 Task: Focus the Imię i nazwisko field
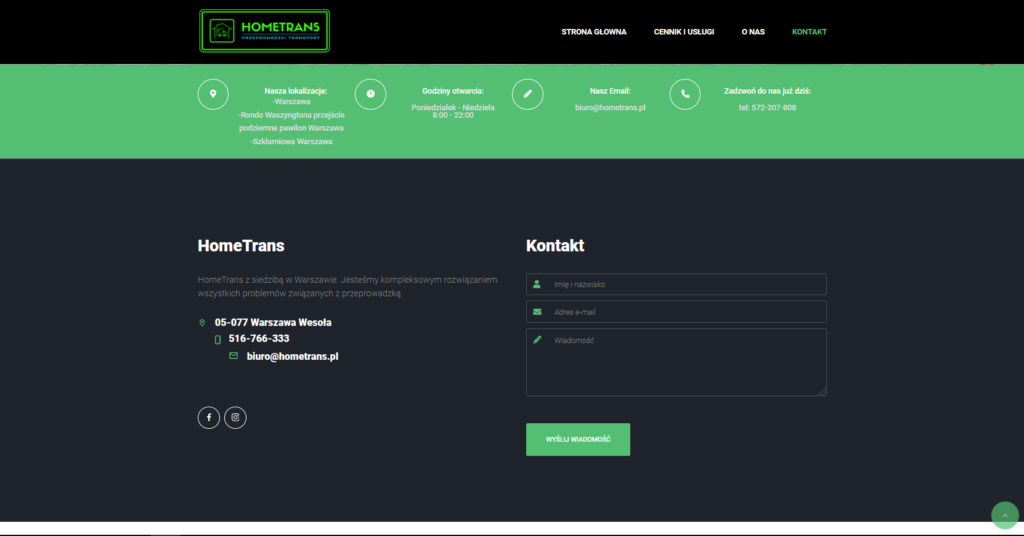(x=686, y=285)
